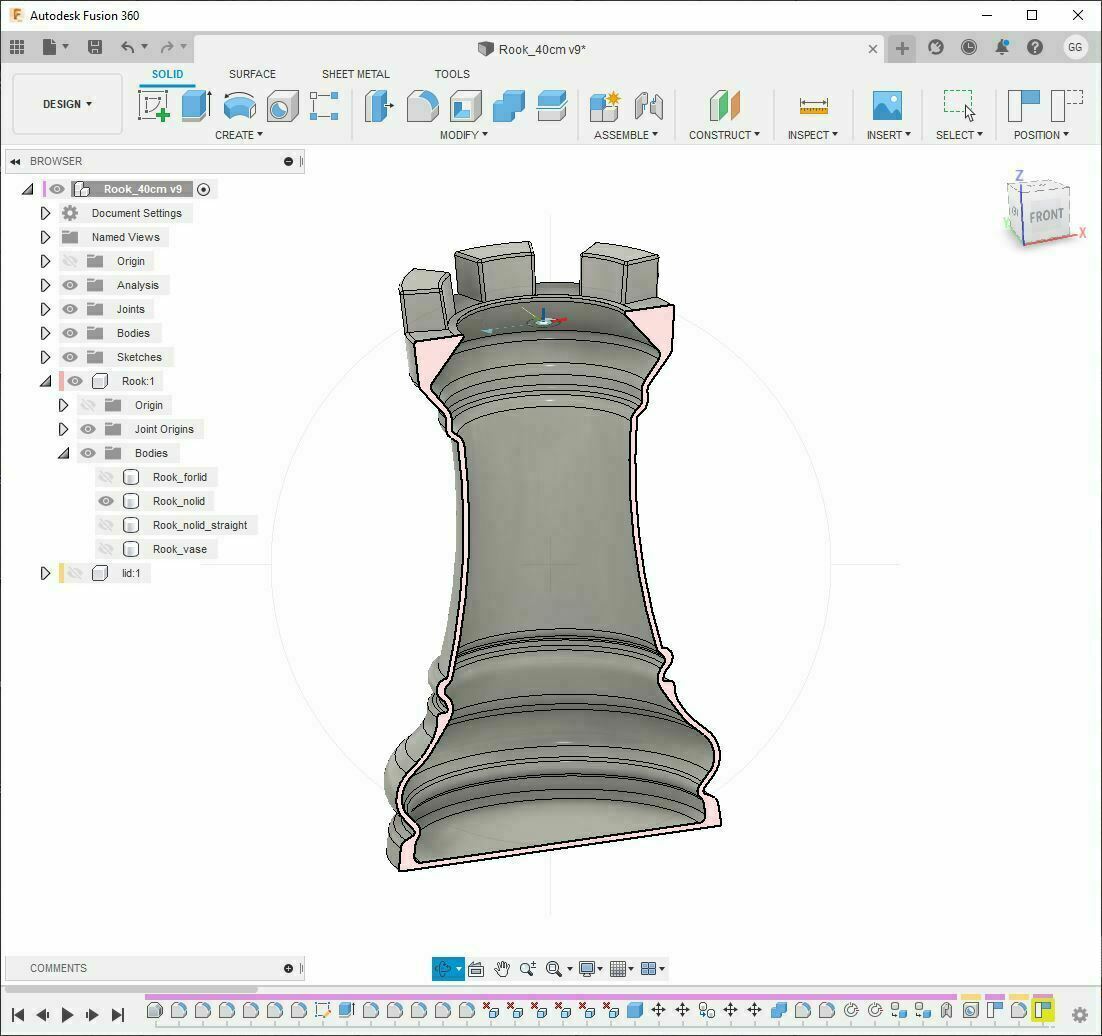Switch to the Sheet Metal tab
The width and height of the screenshot is (1102, 1036).
point(355,74)
